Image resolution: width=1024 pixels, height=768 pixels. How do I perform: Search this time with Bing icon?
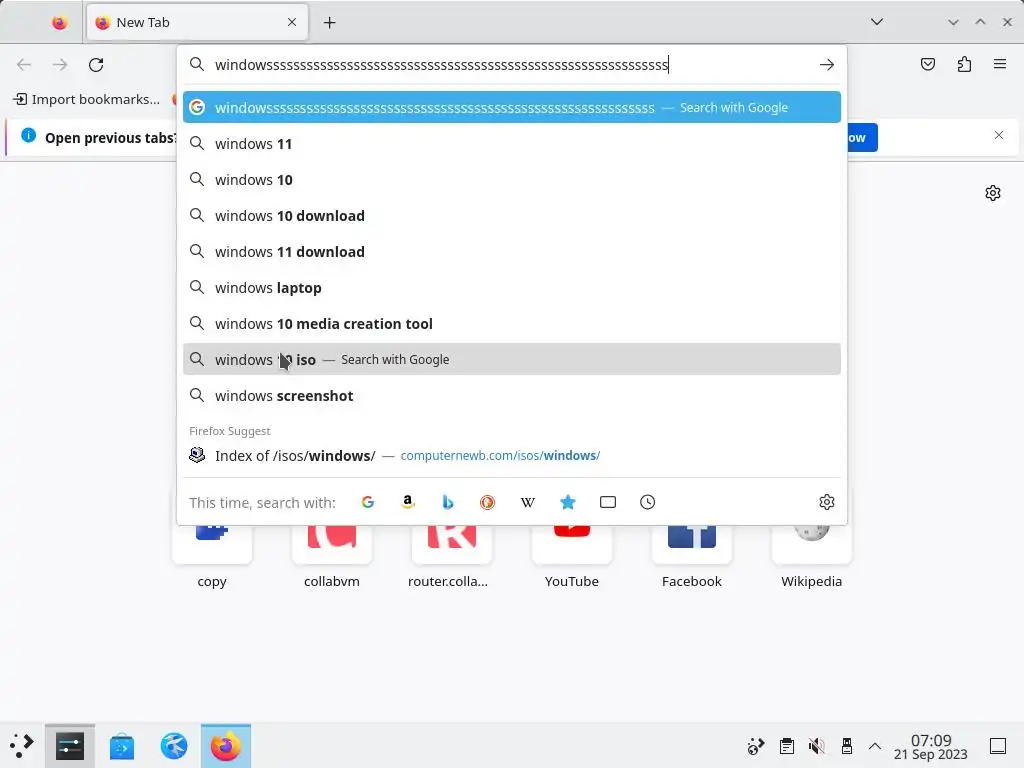448,502
